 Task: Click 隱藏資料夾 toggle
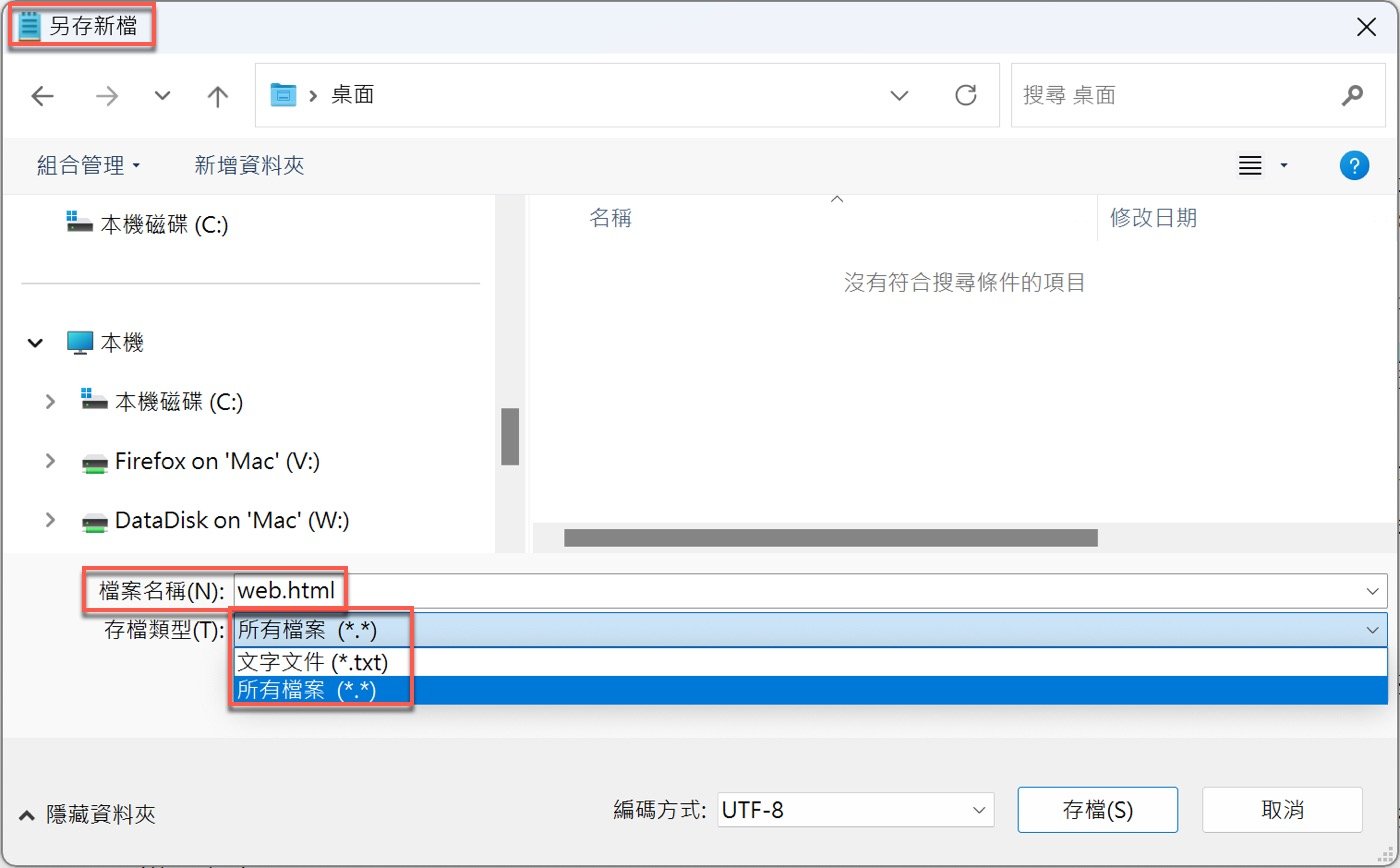pos(88,814)
